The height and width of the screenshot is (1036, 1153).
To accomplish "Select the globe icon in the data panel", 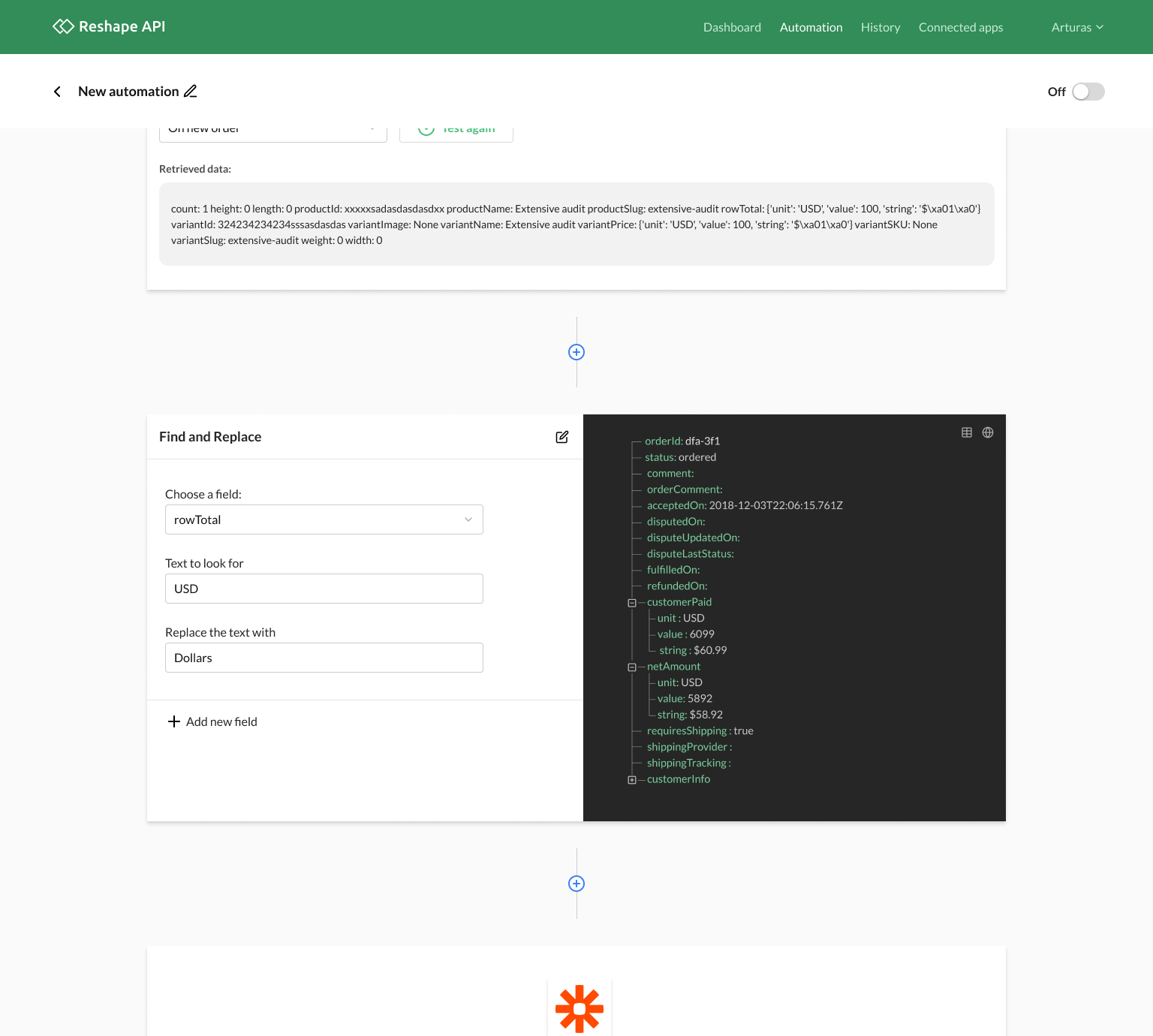I will tap(988, 432).
